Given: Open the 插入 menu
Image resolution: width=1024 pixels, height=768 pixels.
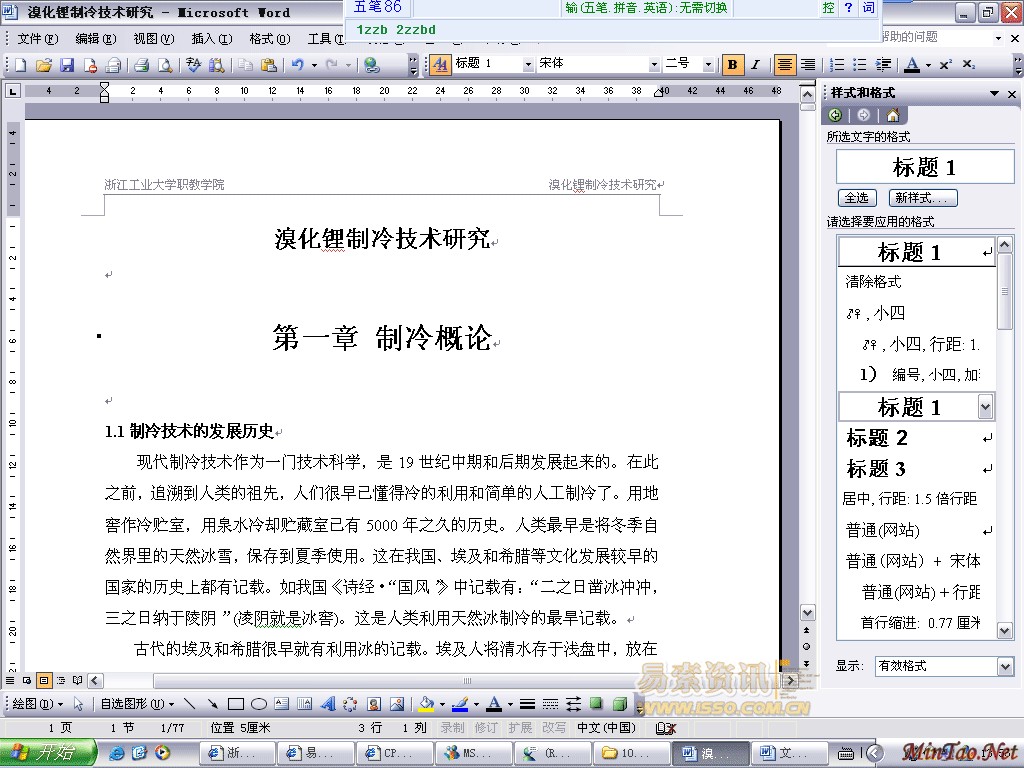Looking at the screenshot, I should point(211,38).
